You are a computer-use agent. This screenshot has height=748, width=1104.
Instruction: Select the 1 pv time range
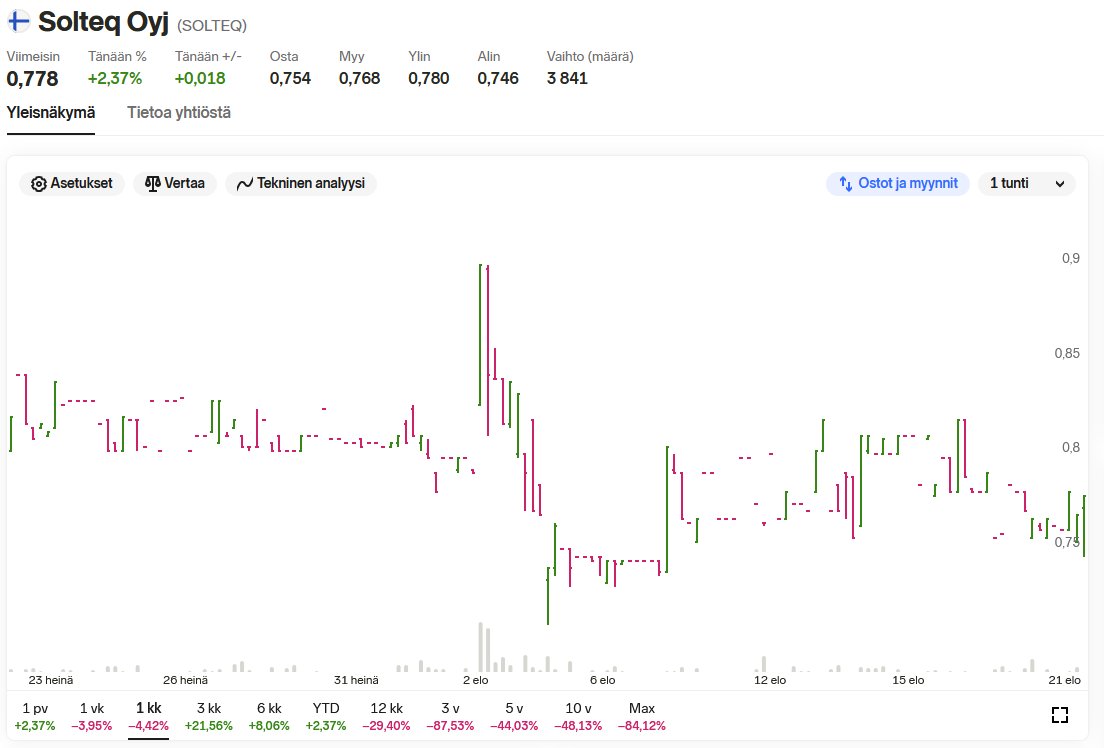[34, 716]
